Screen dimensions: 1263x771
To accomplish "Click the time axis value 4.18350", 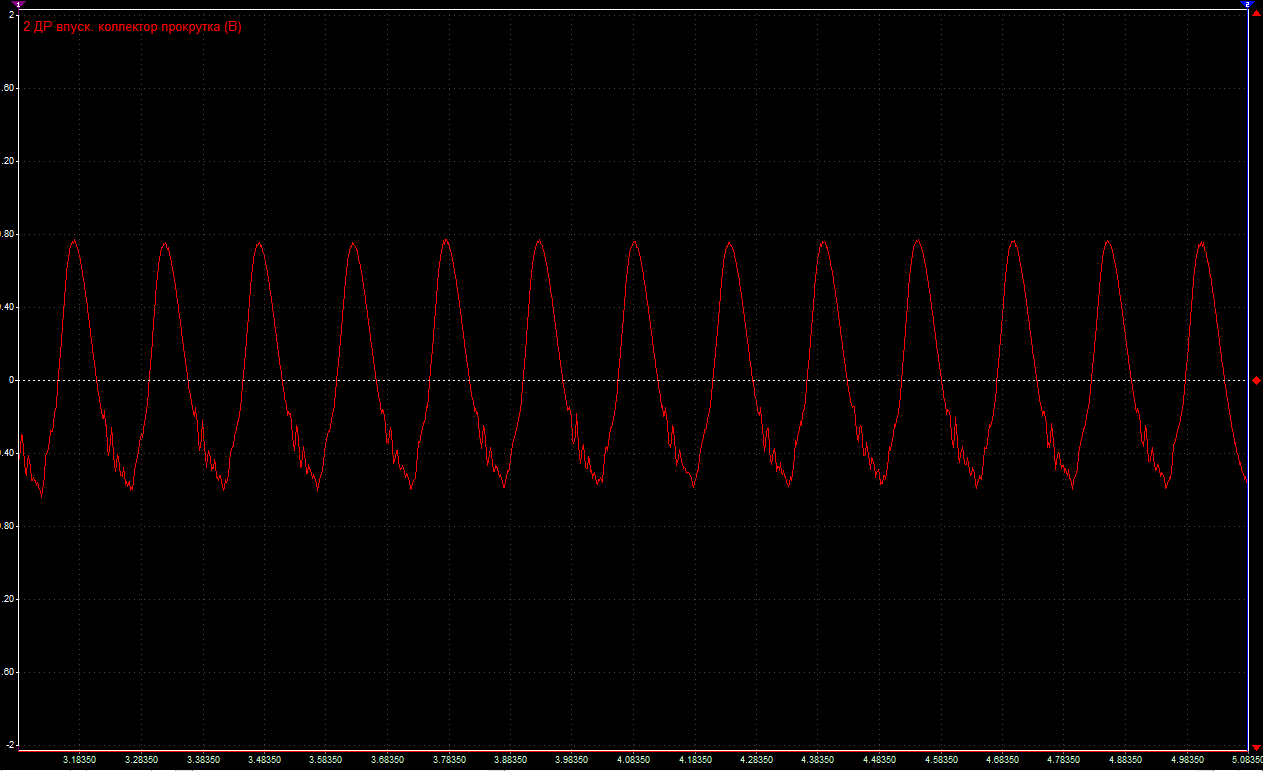I will [695, 760].
